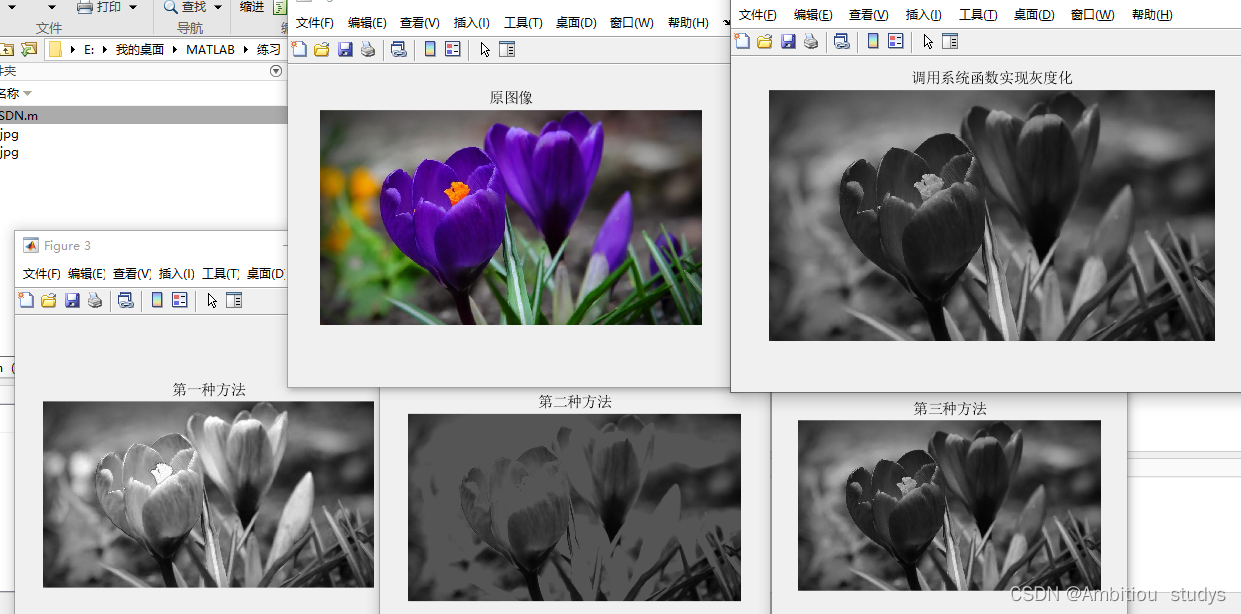Expand the arrow before 练习 in path bar

click(x=245, y=50)
